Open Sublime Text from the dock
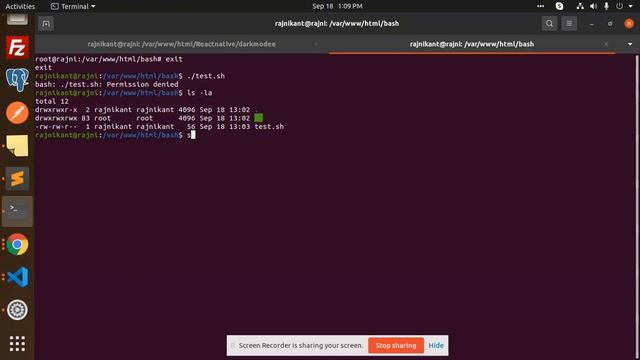Viewport: 640px width, 360px height. tap(17, 178)
